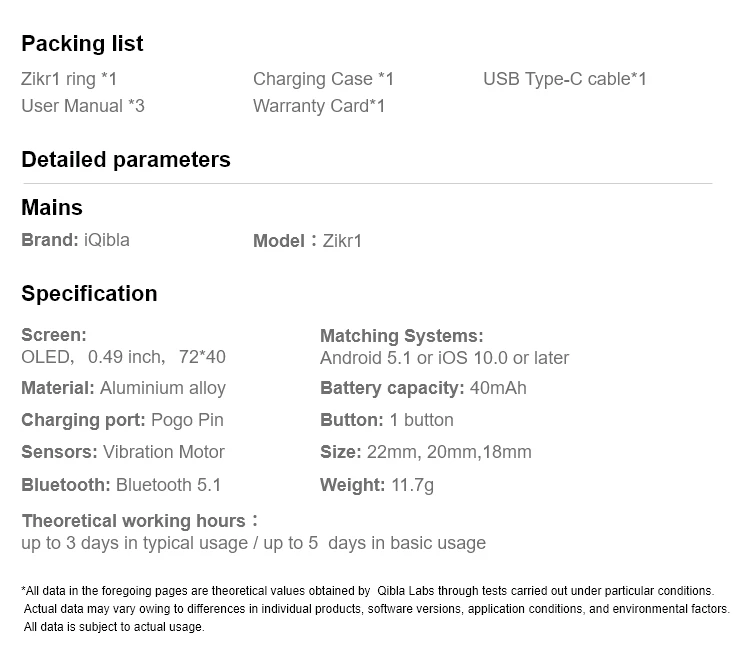
Task: Select the Brand: iQibla text
Action: coord(75,240)
